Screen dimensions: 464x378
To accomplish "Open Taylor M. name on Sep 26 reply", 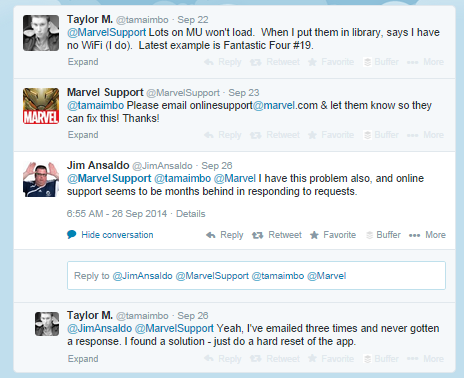I will pyautogui.click(x=90, y=315).
